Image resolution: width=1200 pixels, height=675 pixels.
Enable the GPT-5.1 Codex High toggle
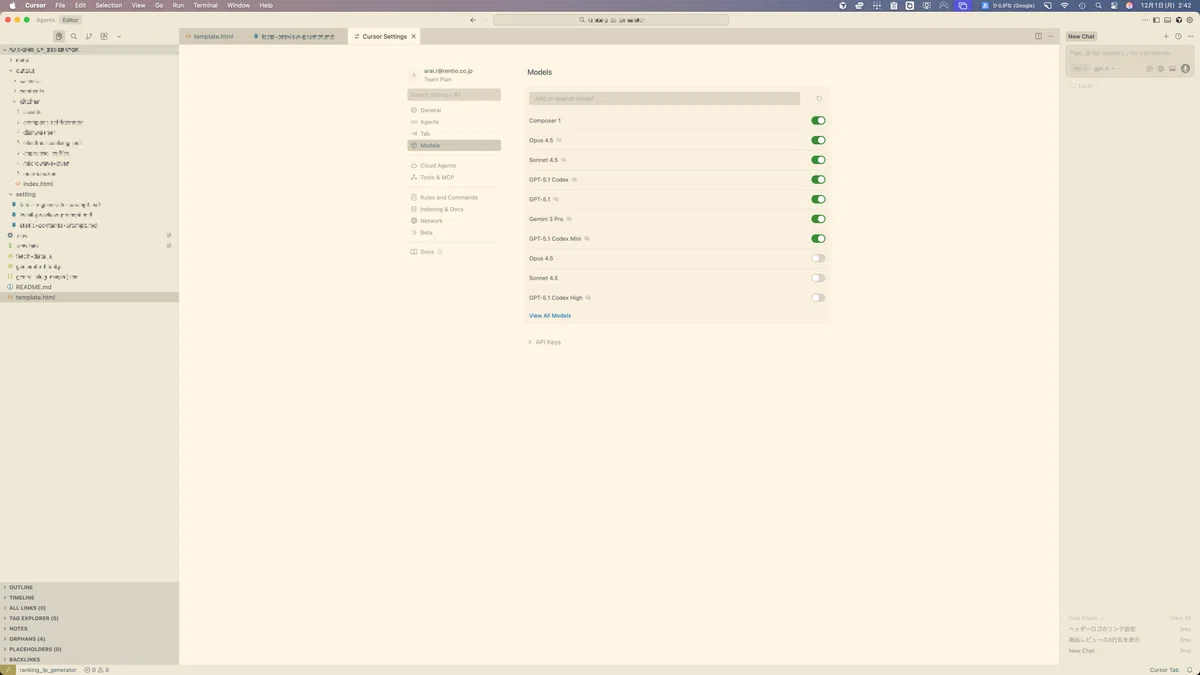coord(818,298)
